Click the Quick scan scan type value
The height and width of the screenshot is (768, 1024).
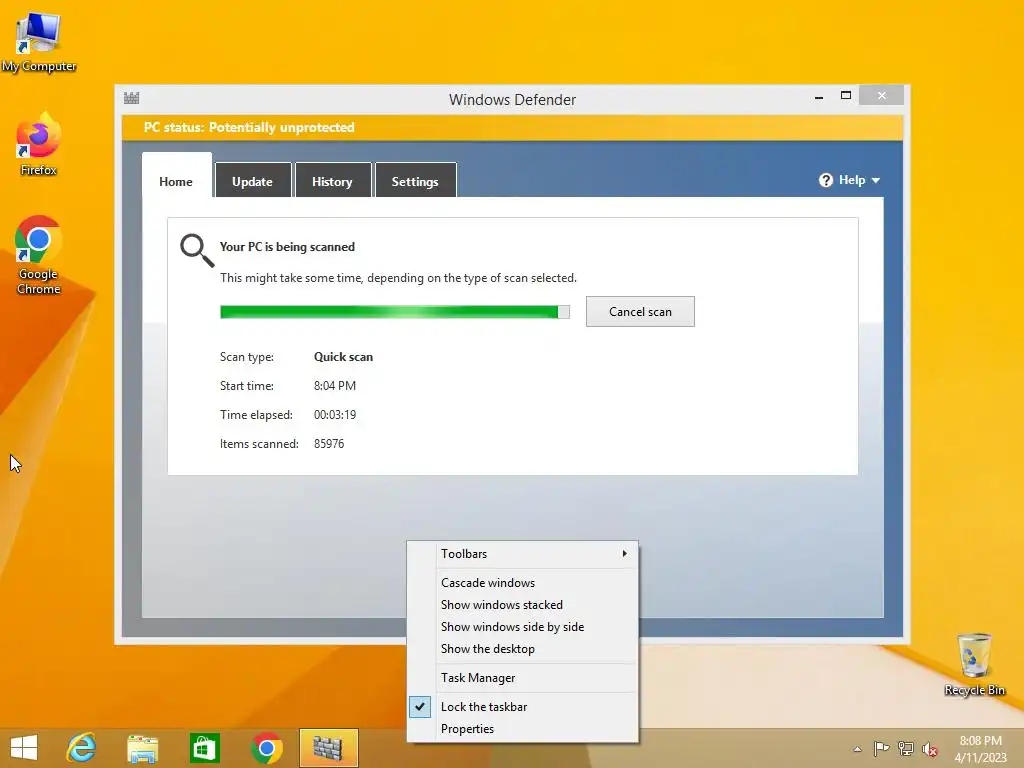(344, 357)
